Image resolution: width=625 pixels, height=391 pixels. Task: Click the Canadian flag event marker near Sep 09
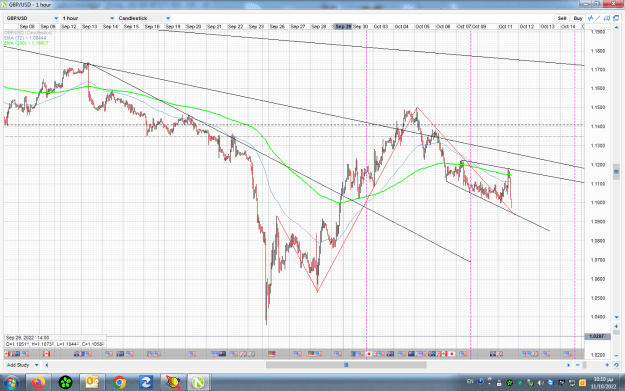(46, 354)
